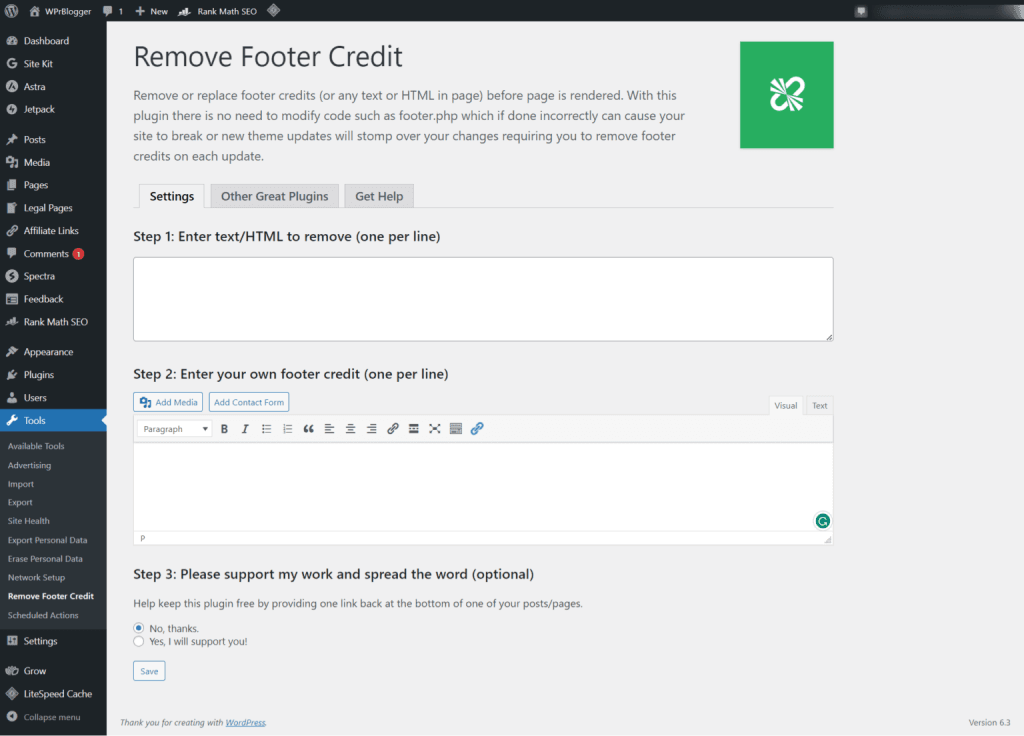Open Feedback in the sidebar
1024x736 pixels.
tap(53, 299)
